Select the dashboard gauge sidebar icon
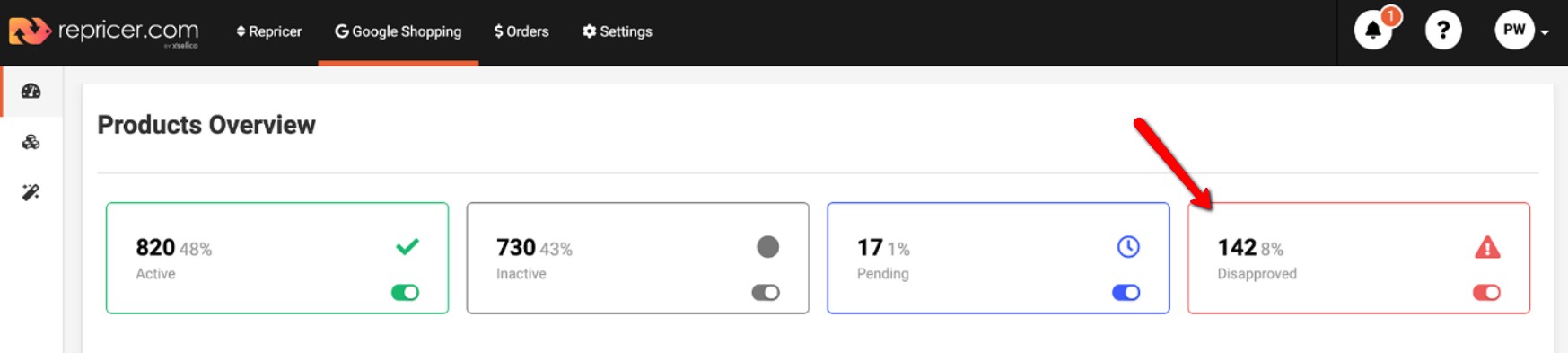1568x353 pixels. (31, 91)
